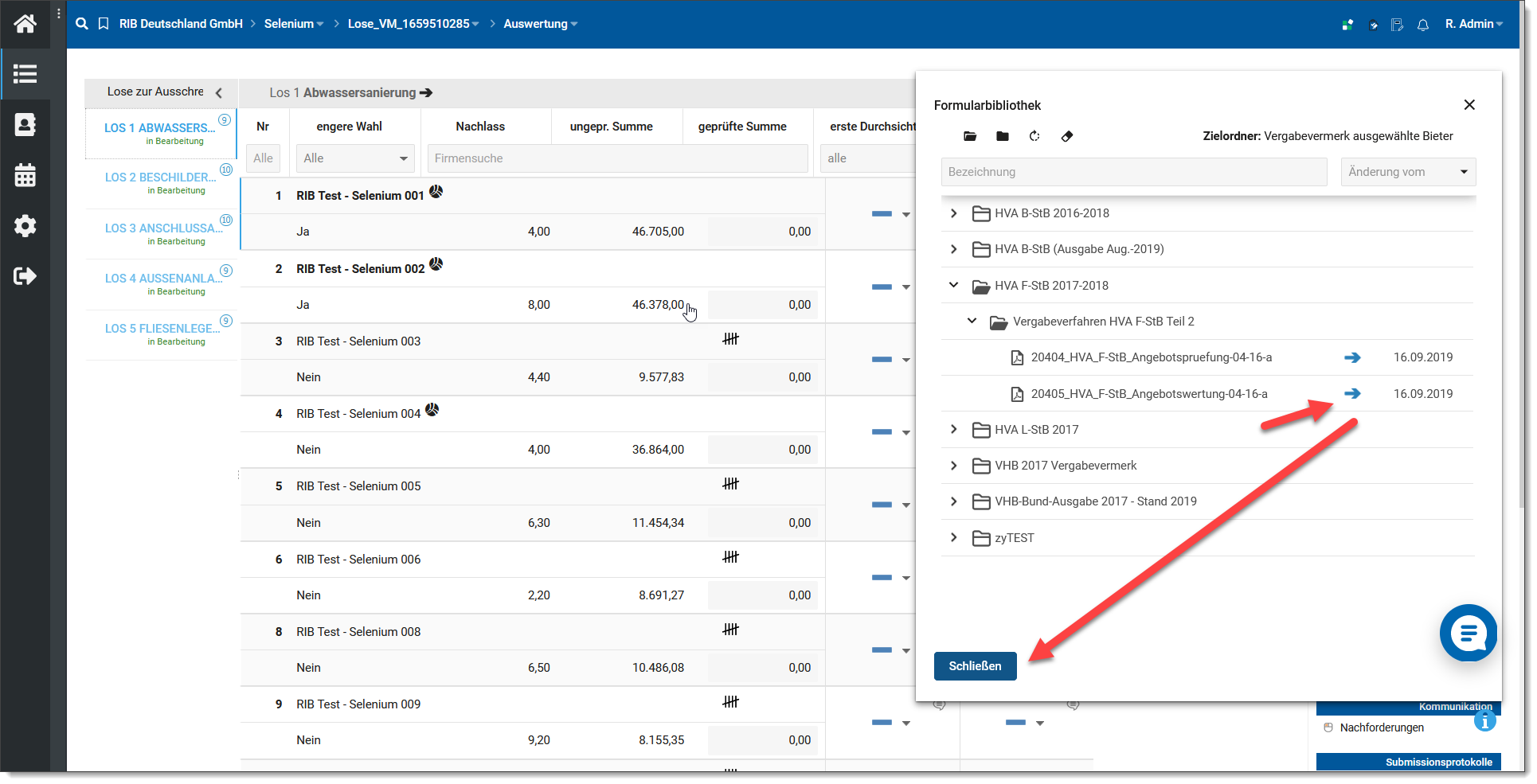
Task: Open the 20405_HVA_F-StB_Angebotswertung-04-16-a document
Action: [x=1149, y=393]
